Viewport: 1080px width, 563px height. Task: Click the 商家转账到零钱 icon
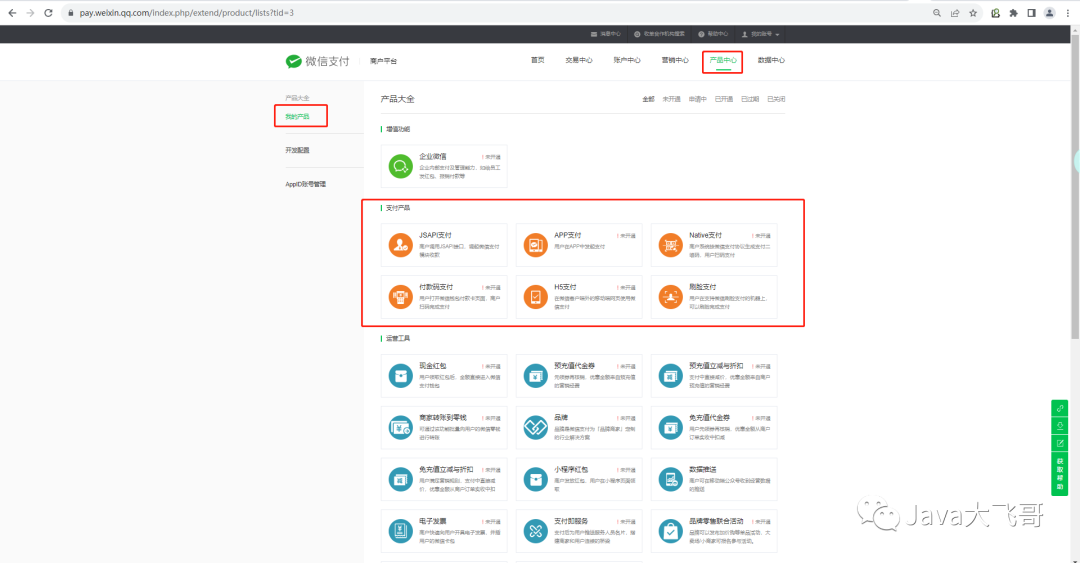tap(400, 427)
